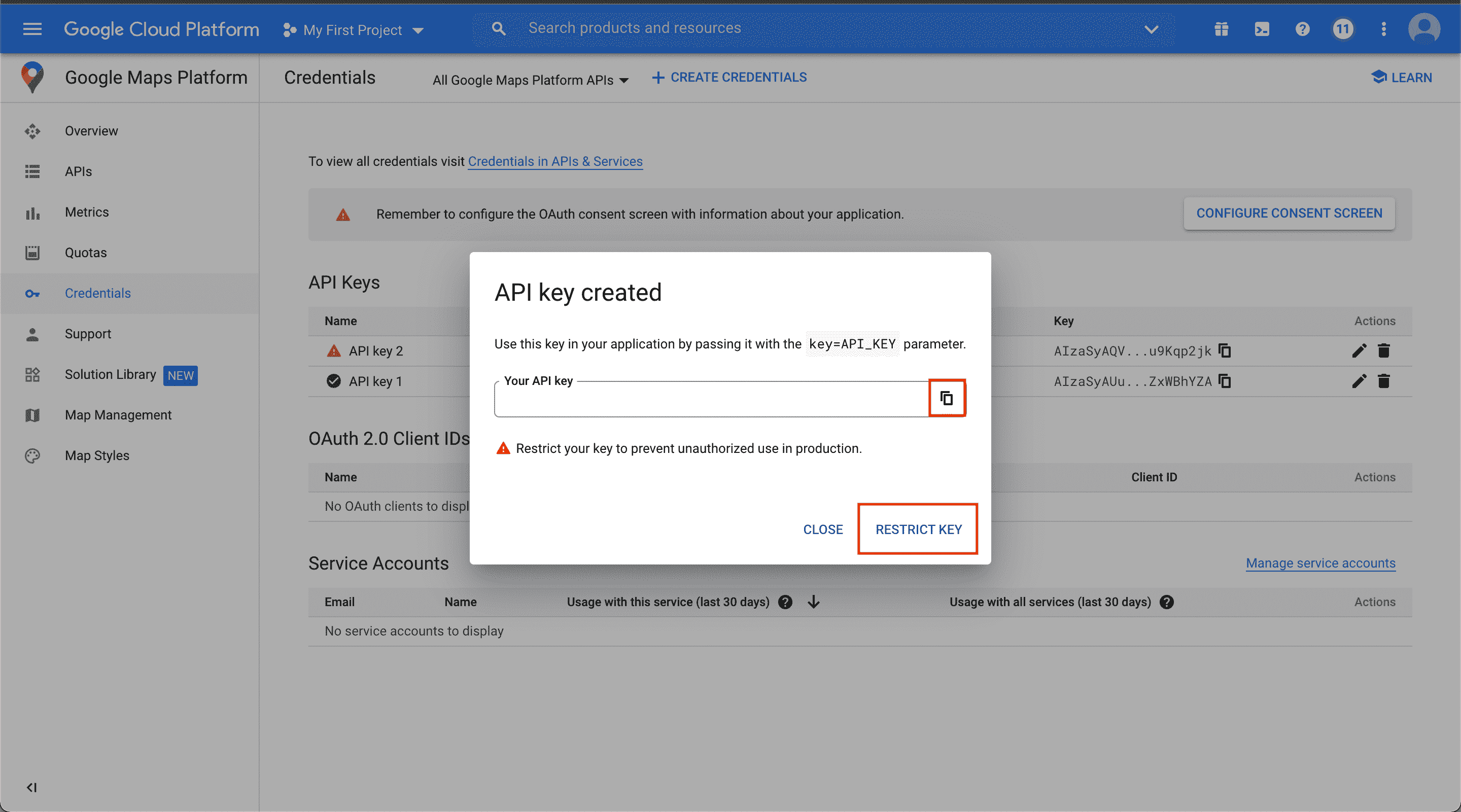Activate Cloud Shell terminal icon
The width and height of the screenshot is (1461, 812).
tap(1262, 29)
